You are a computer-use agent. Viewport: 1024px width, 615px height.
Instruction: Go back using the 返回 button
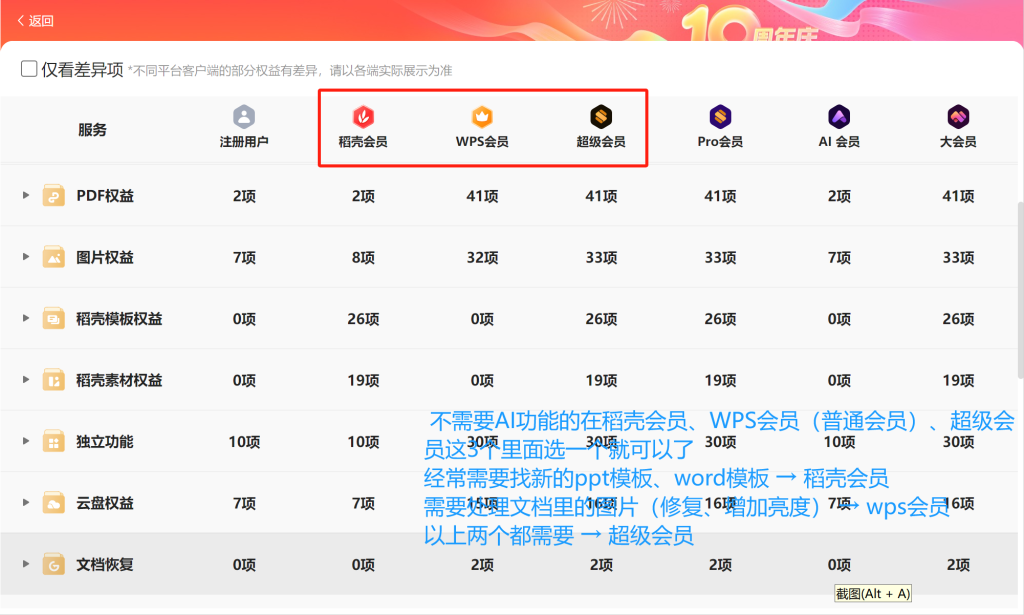(35, 21)
